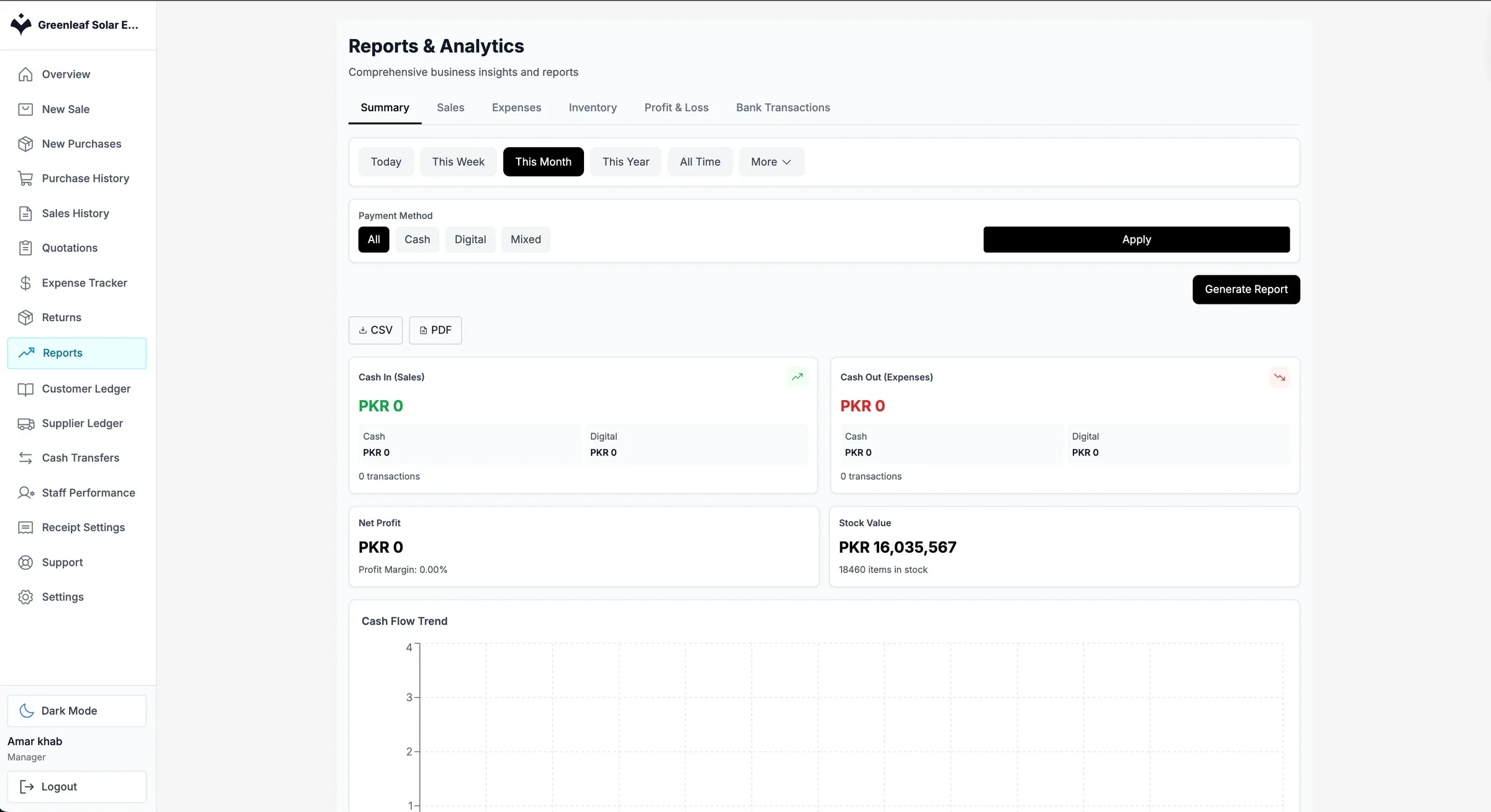
Task: Click the Reports trend-line icon
Action: [27, 353]
